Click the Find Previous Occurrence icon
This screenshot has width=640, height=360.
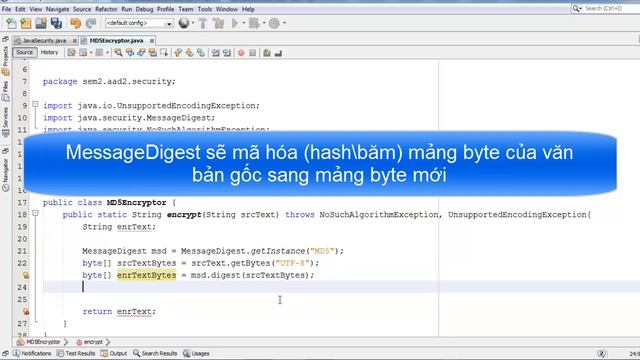[130, 53]
